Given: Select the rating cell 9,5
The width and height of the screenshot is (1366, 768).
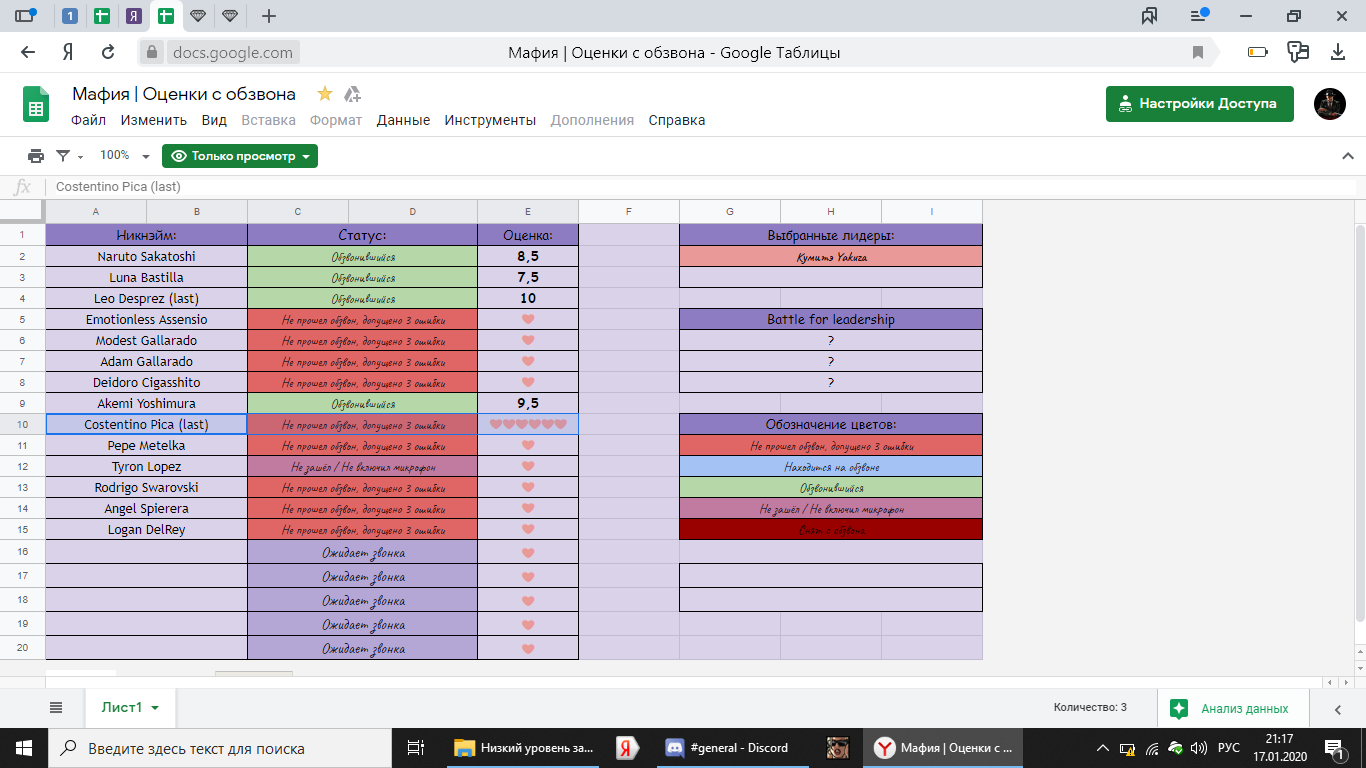Looking at the screenshot, I should [528, 404].
